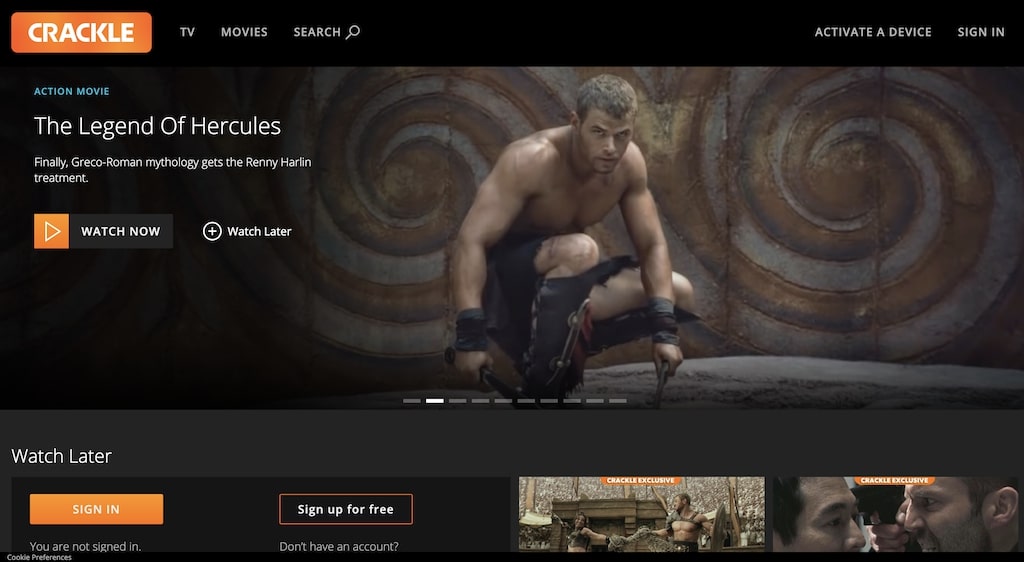Click the movie description text about Renny Harlin
The width and height of the screenshot is (1024, 562).
coord(172,170)
